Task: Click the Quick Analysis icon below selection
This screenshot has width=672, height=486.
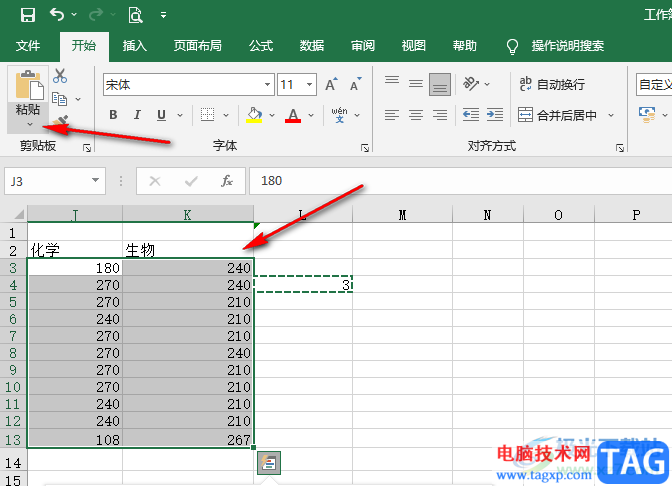Action: click(269, 463)
